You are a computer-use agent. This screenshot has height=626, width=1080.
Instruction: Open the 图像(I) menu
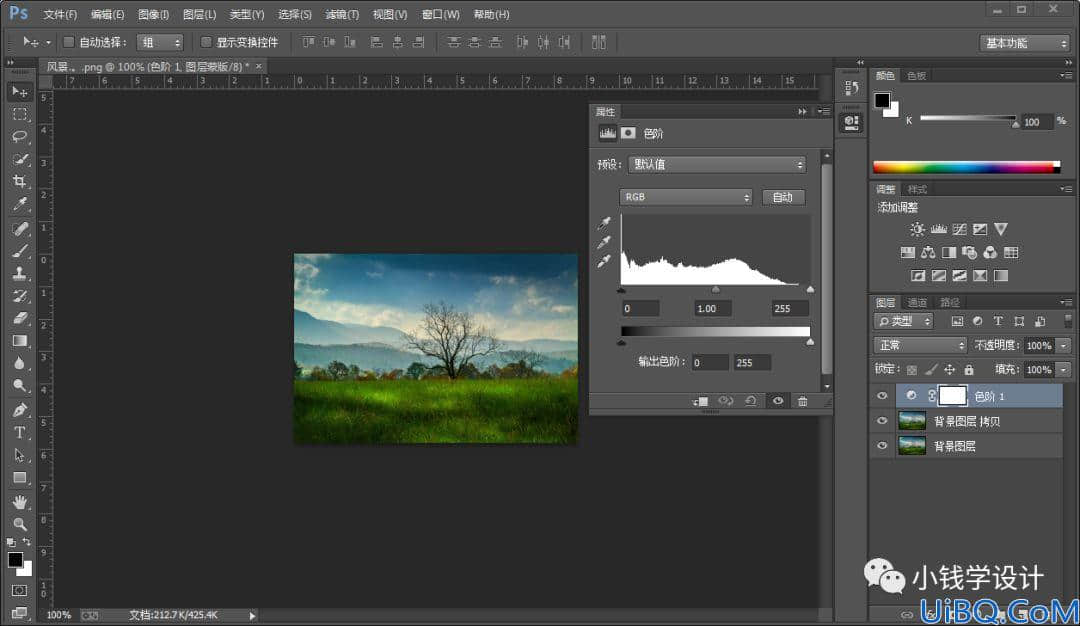(x=153, y=14)
